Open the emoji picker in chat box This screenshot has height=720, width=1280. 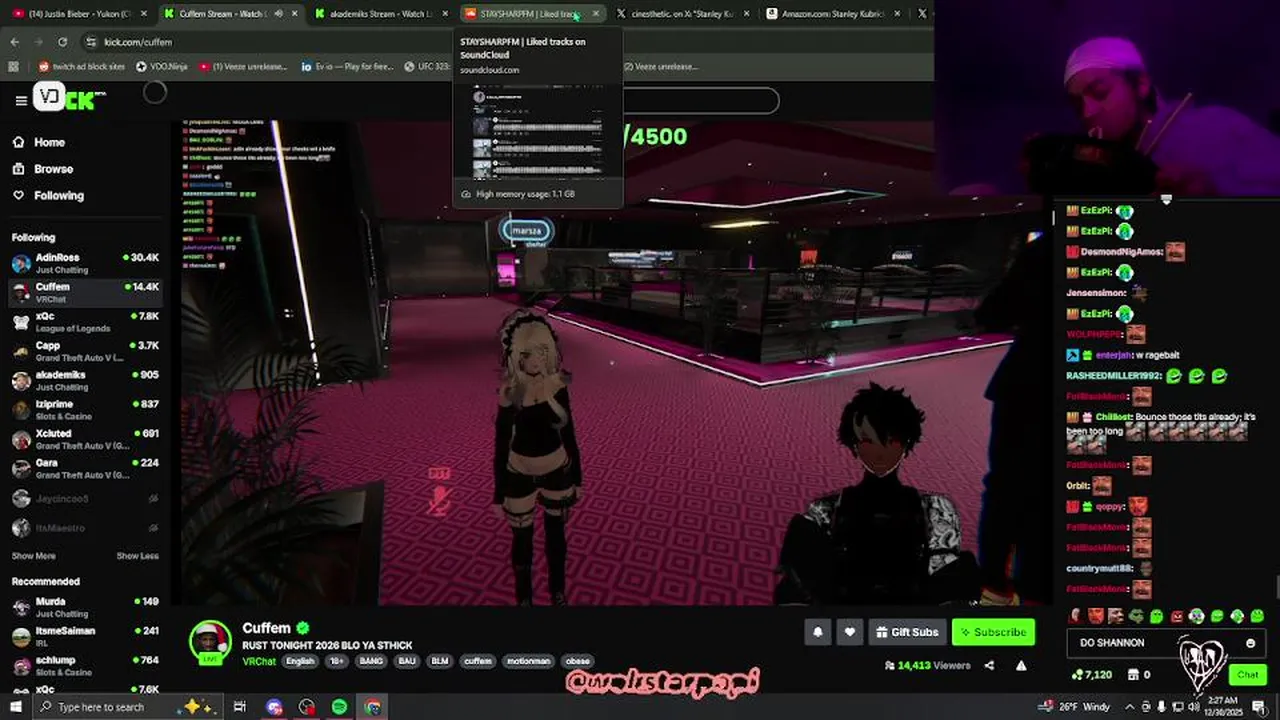point(1250,643)
